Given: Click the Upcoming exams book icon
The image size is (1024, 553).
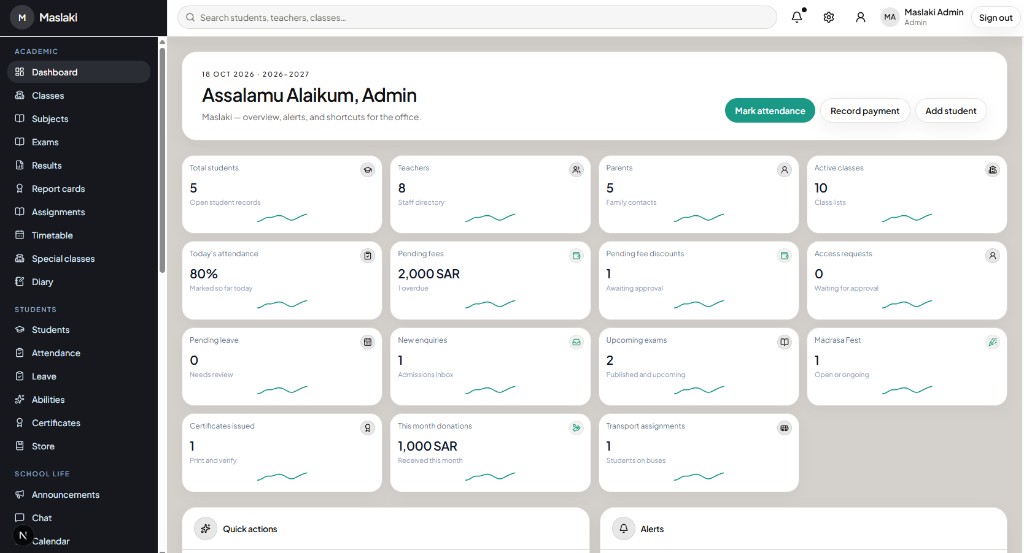Looking at the screenshot, I should tap(784, 342).
